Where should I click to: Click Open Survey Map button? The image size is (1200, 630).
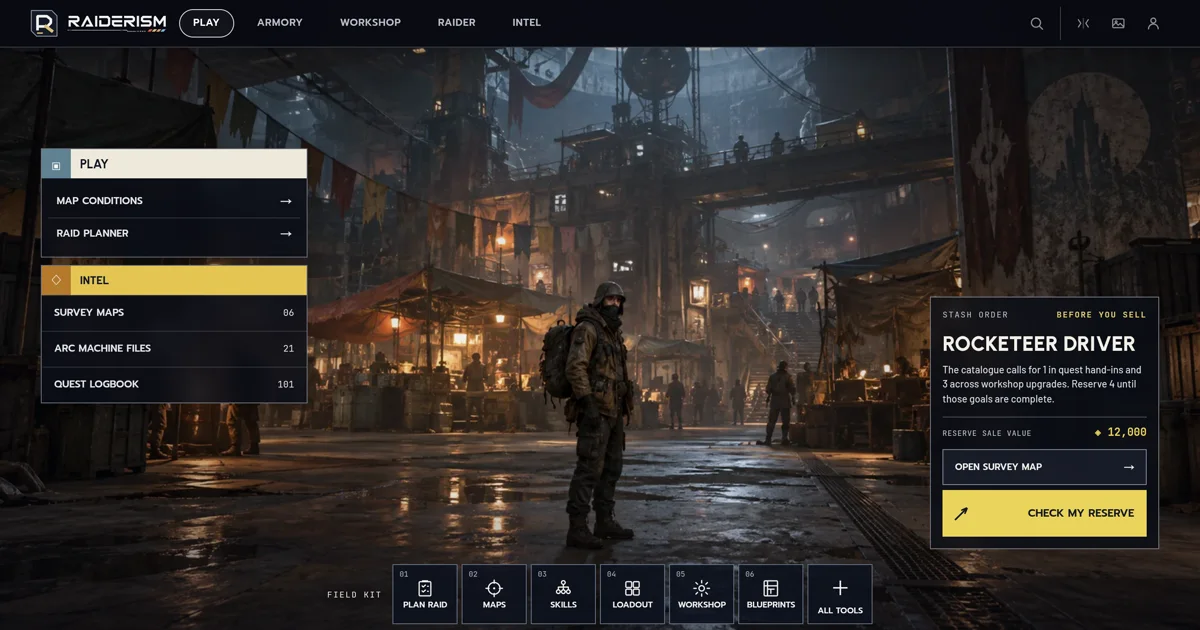point(1044,467)
